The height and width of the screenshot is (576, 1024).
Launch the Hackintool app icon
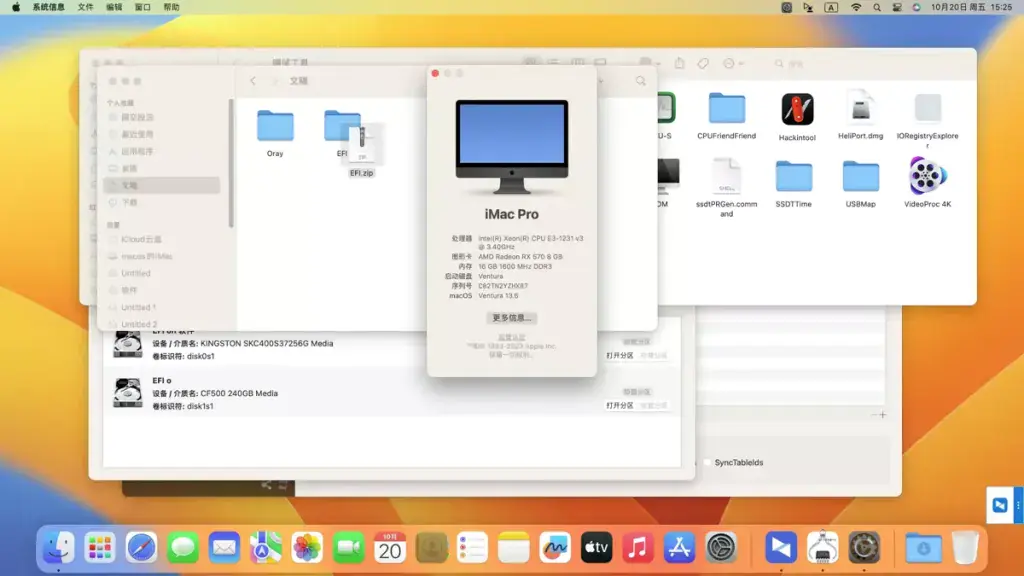797,109
